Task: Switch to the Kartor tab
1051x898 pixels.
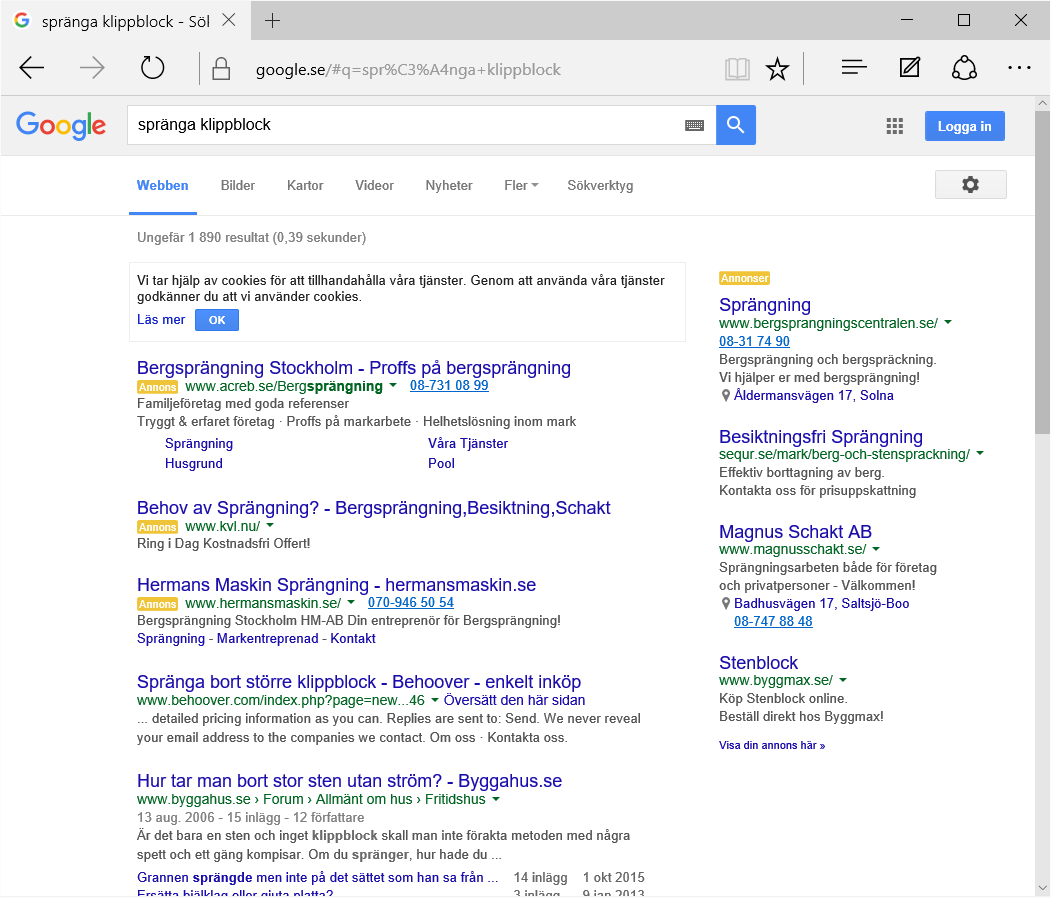Action: pos(305,186)
